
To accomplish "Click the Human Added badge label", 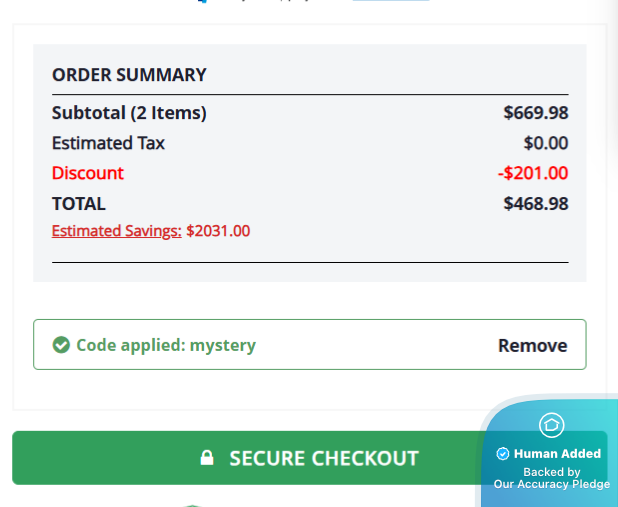I will pos(557,454).
